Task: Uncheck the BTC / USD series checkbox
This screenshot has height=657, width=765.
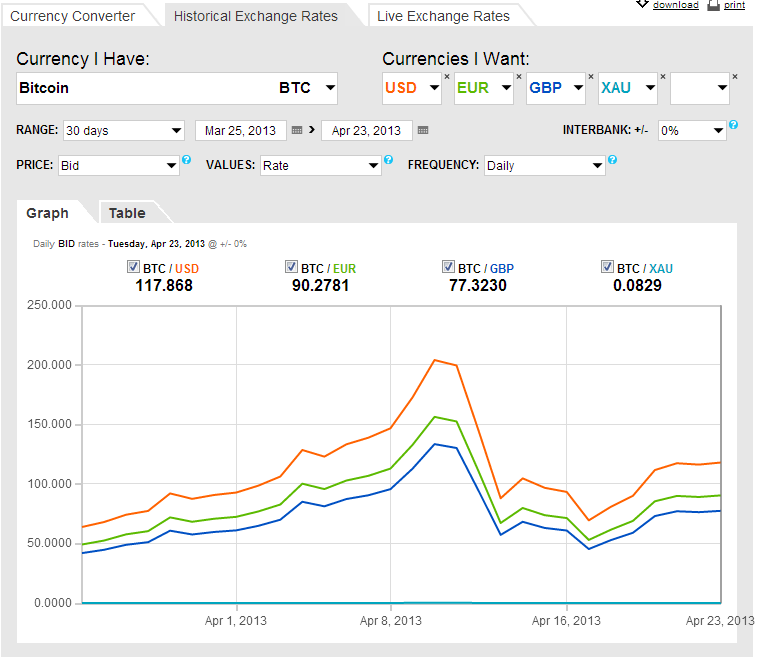Action: pos(134,267)
